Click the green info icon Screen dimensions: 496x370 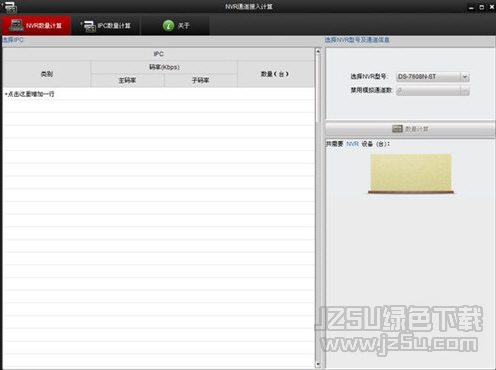pos(168,25)
